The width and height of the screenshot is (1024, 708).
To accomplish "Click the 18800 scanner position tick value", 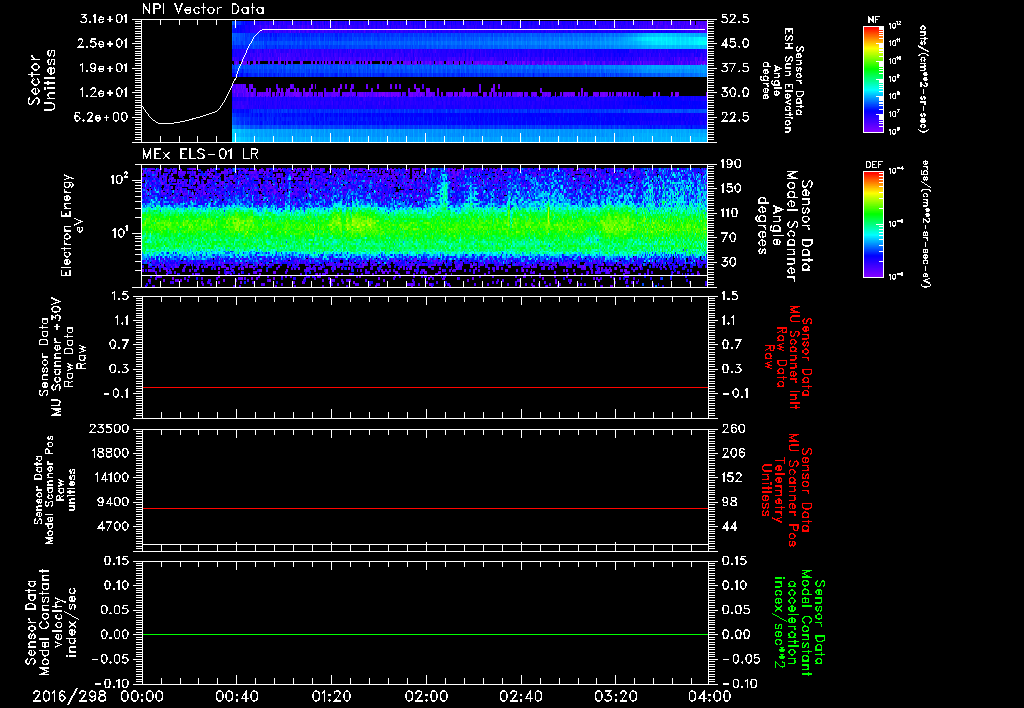I will [108, 453].
